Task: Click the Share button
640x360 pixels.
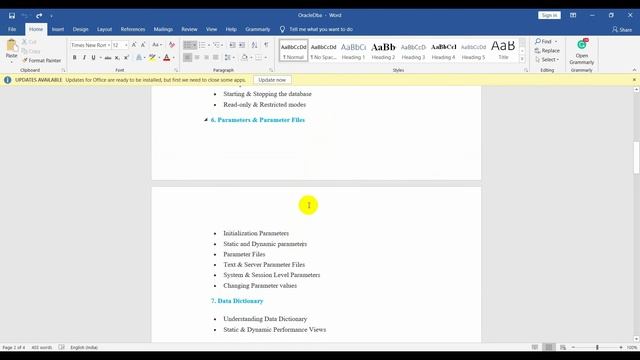Action: coord(622,29)
